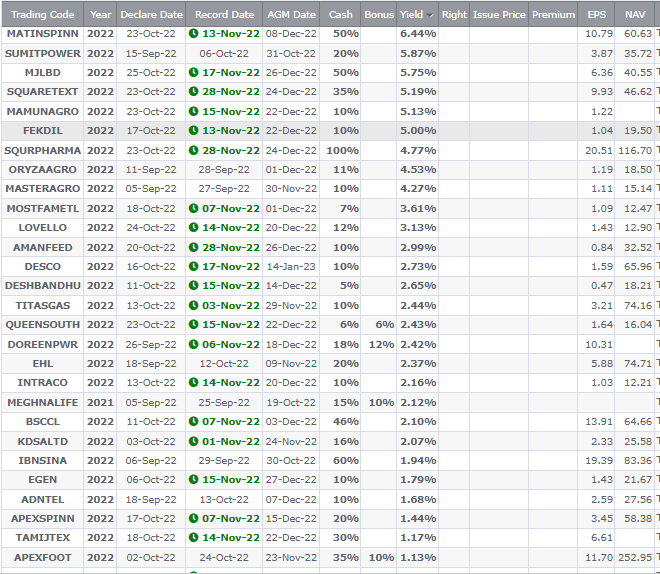
Task: Click the clock icon in the TITASGAS row
Action: [193, 306]
